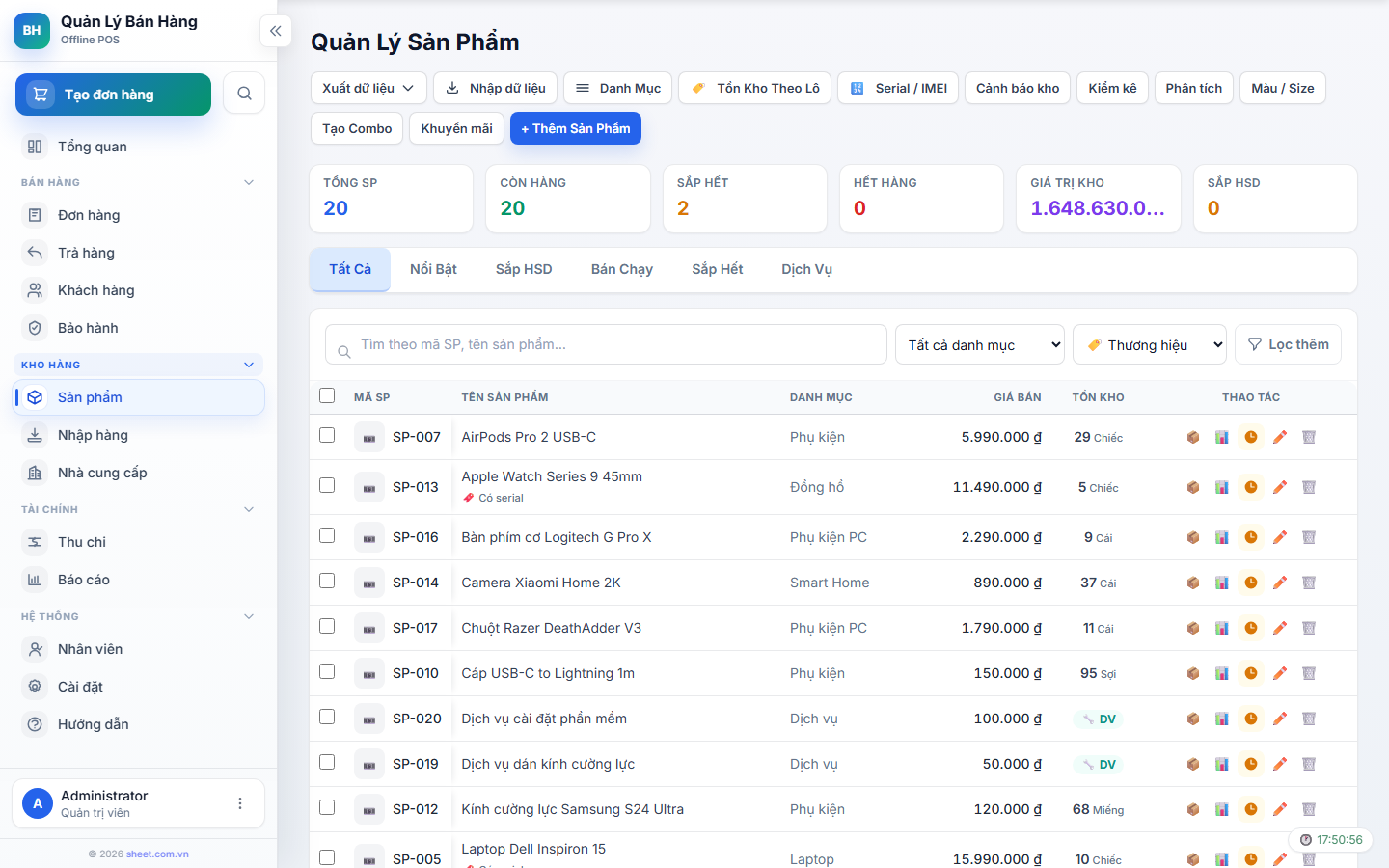Collapse the KHO HÀNG sidebar section

[139, 365]
